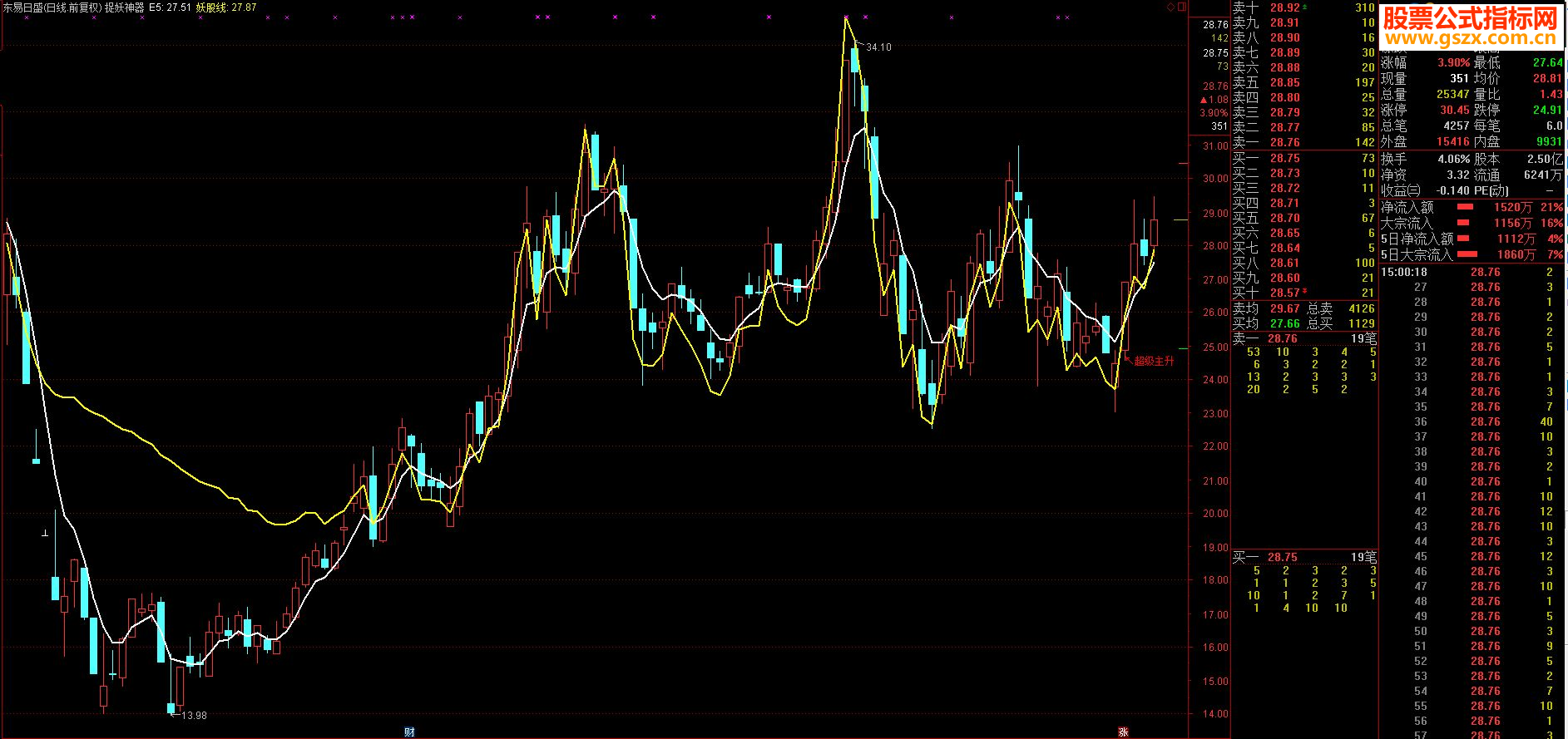Click the 卖均 29.67 average value
The image size is (1568, 739).
coord(1266,308)
